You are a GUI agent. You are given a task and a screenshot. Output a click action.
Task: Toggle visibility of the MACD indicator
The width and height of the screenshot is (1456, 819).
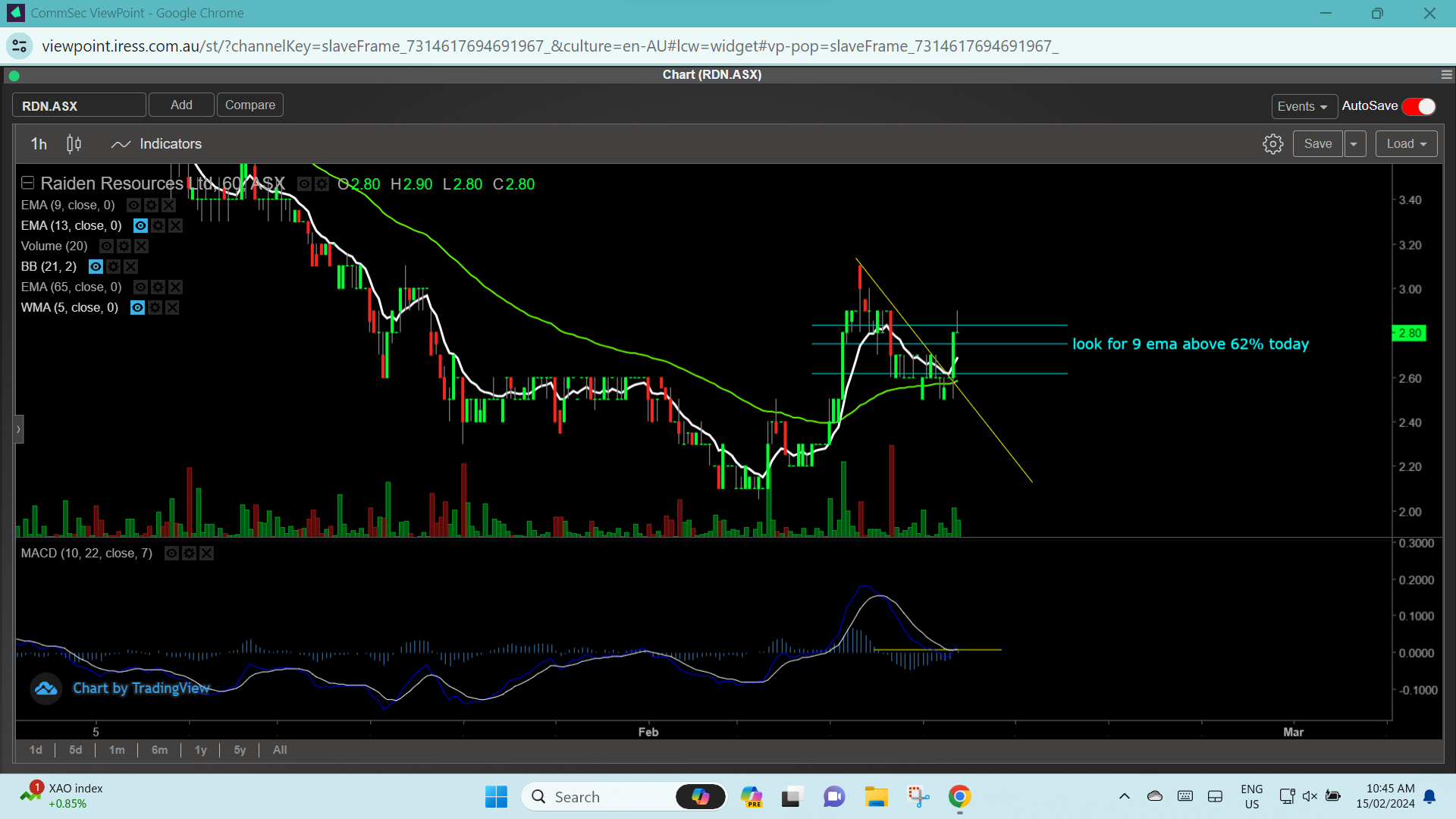[171, 553]
